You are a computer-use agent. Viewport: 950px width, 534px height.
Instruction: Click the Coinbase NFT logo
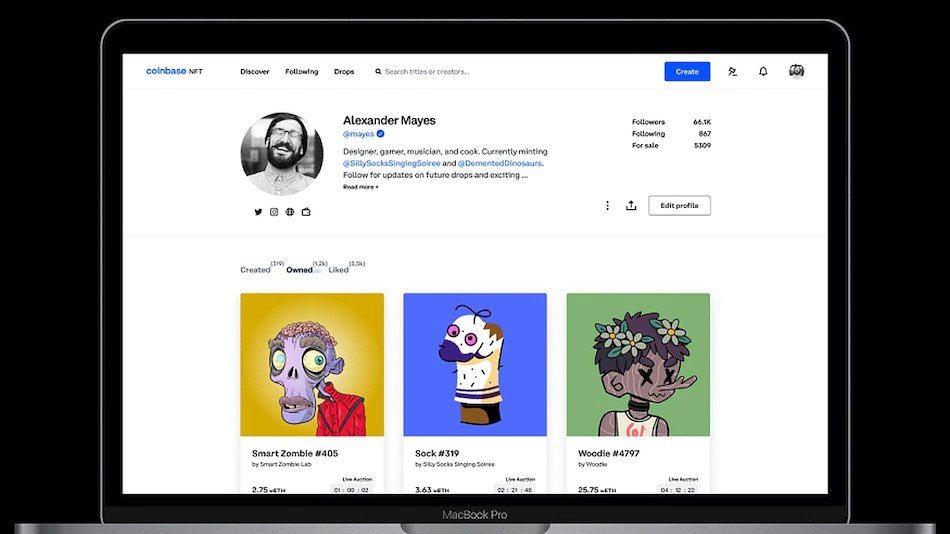174,71
